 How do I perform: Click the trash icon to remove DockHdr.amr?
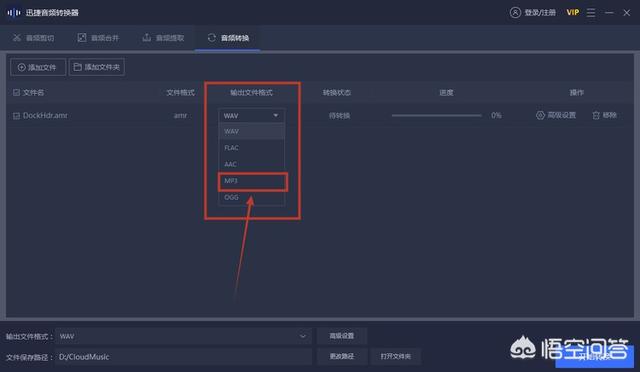(596, 116)
